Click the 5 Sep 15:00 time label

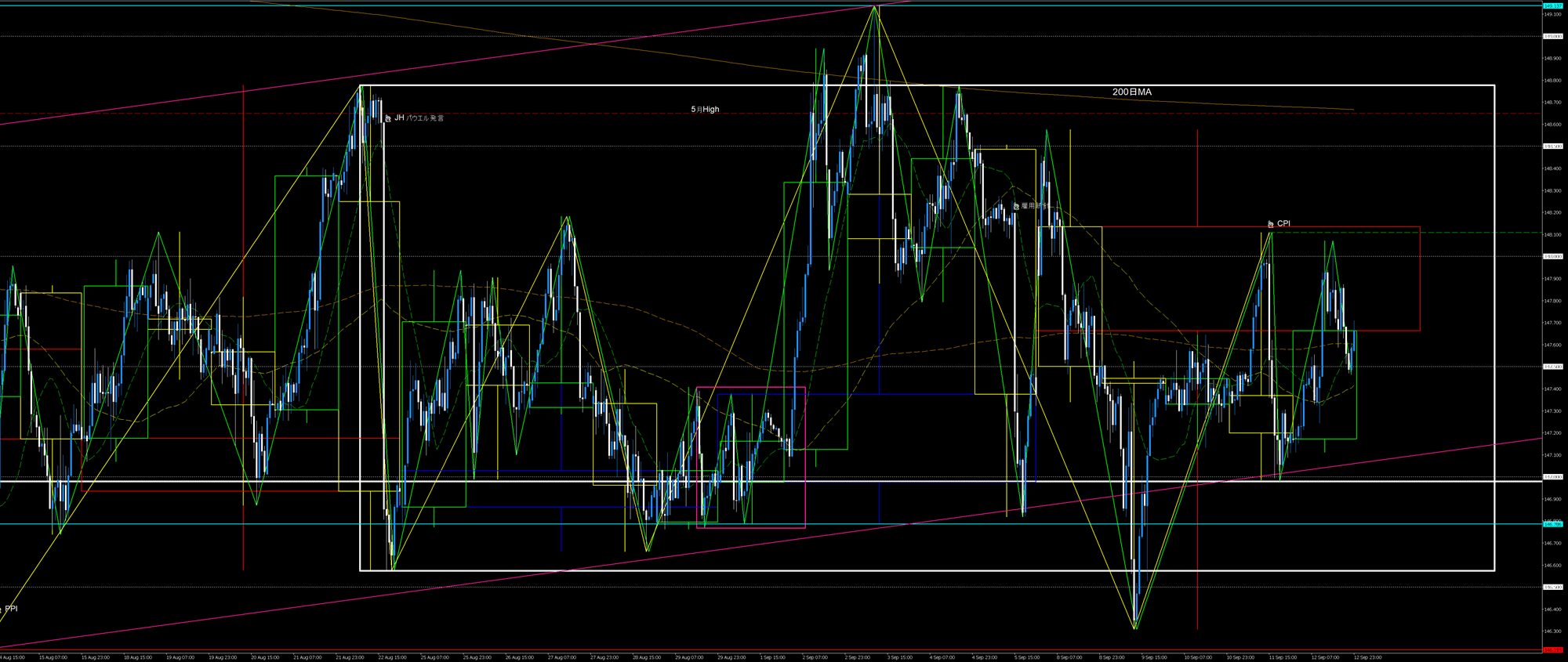[x=1026, y=657]
